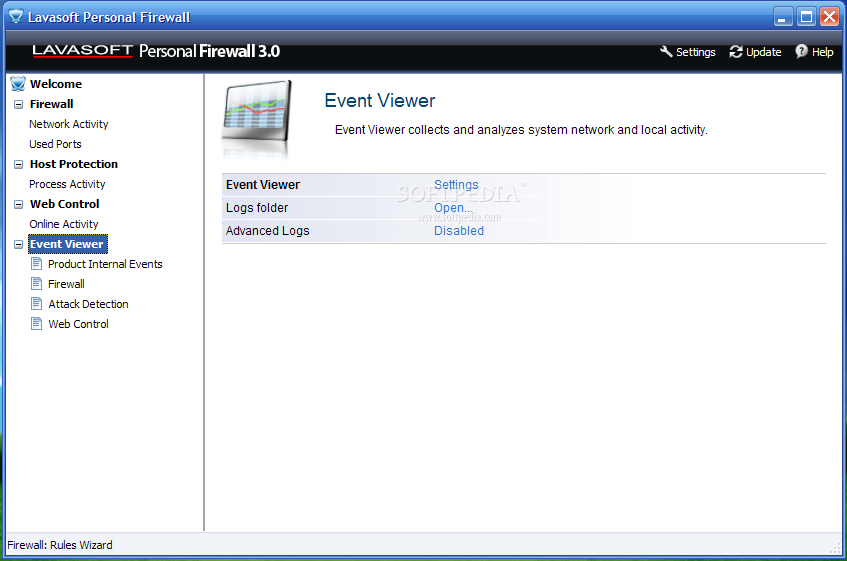Open Settings from the top bar
This screenshot has width=847, height=561.
point(695,52)
